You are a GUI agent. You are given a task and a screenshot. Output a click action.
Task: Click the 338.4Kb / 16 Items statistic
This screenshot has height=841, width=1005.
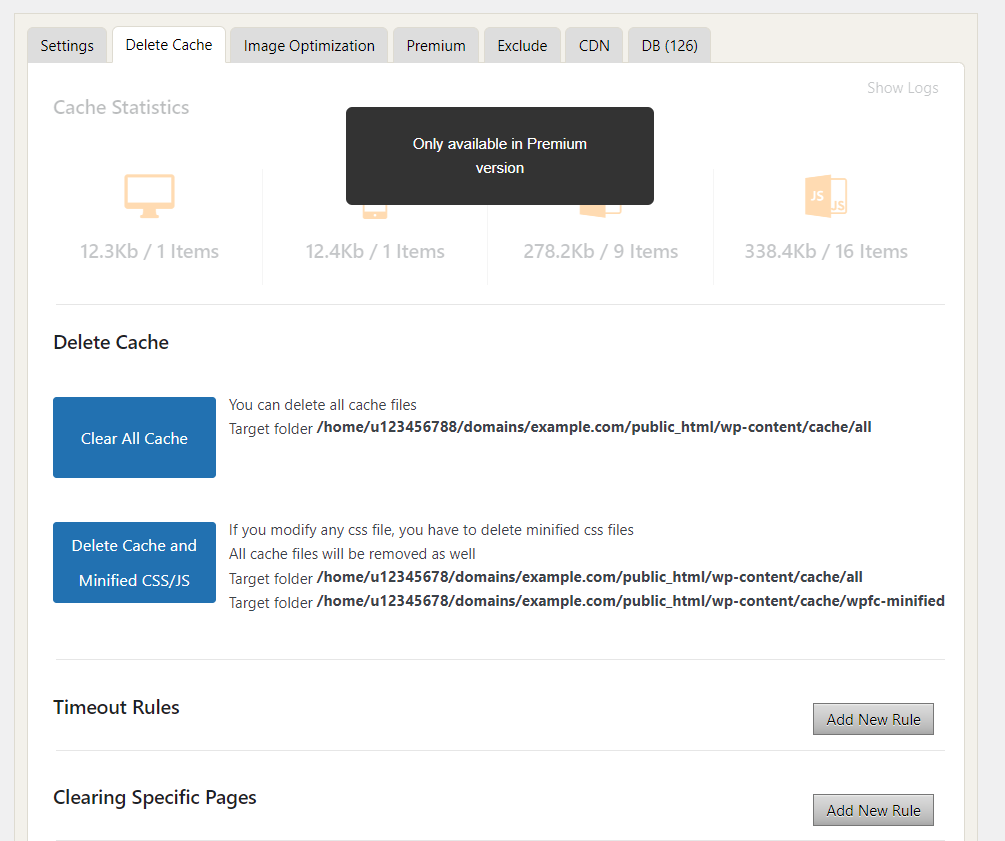[x=826, y=252]
